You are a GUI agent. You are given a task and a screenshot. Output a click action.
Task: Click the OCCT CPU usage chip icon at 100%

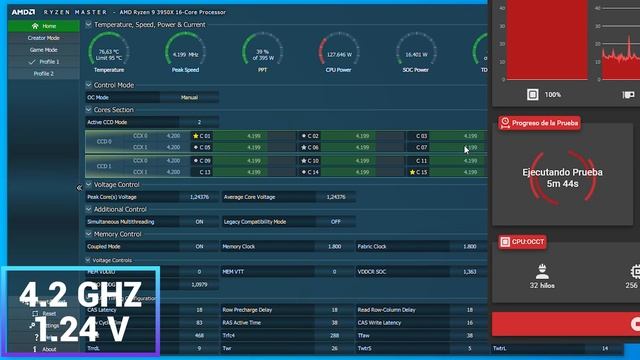pyautogui.click(x=533, y=95)
